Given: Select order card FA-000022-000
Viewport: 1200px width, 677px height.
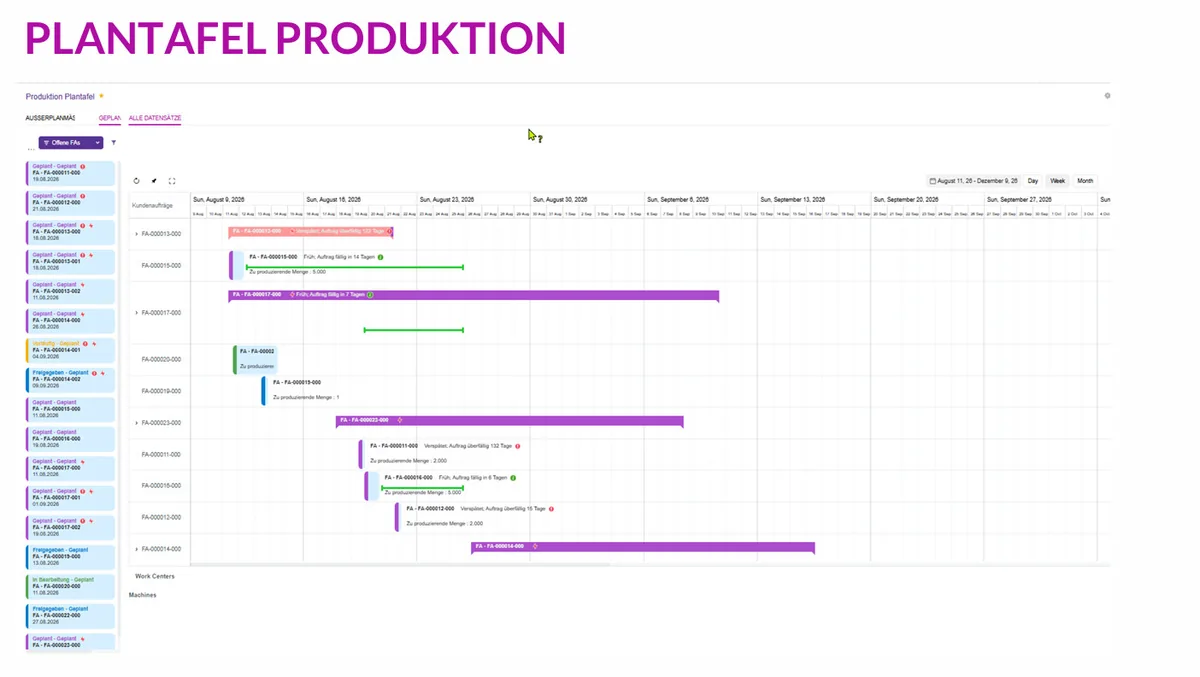Looking at the screenshot, I should (70, 616).
